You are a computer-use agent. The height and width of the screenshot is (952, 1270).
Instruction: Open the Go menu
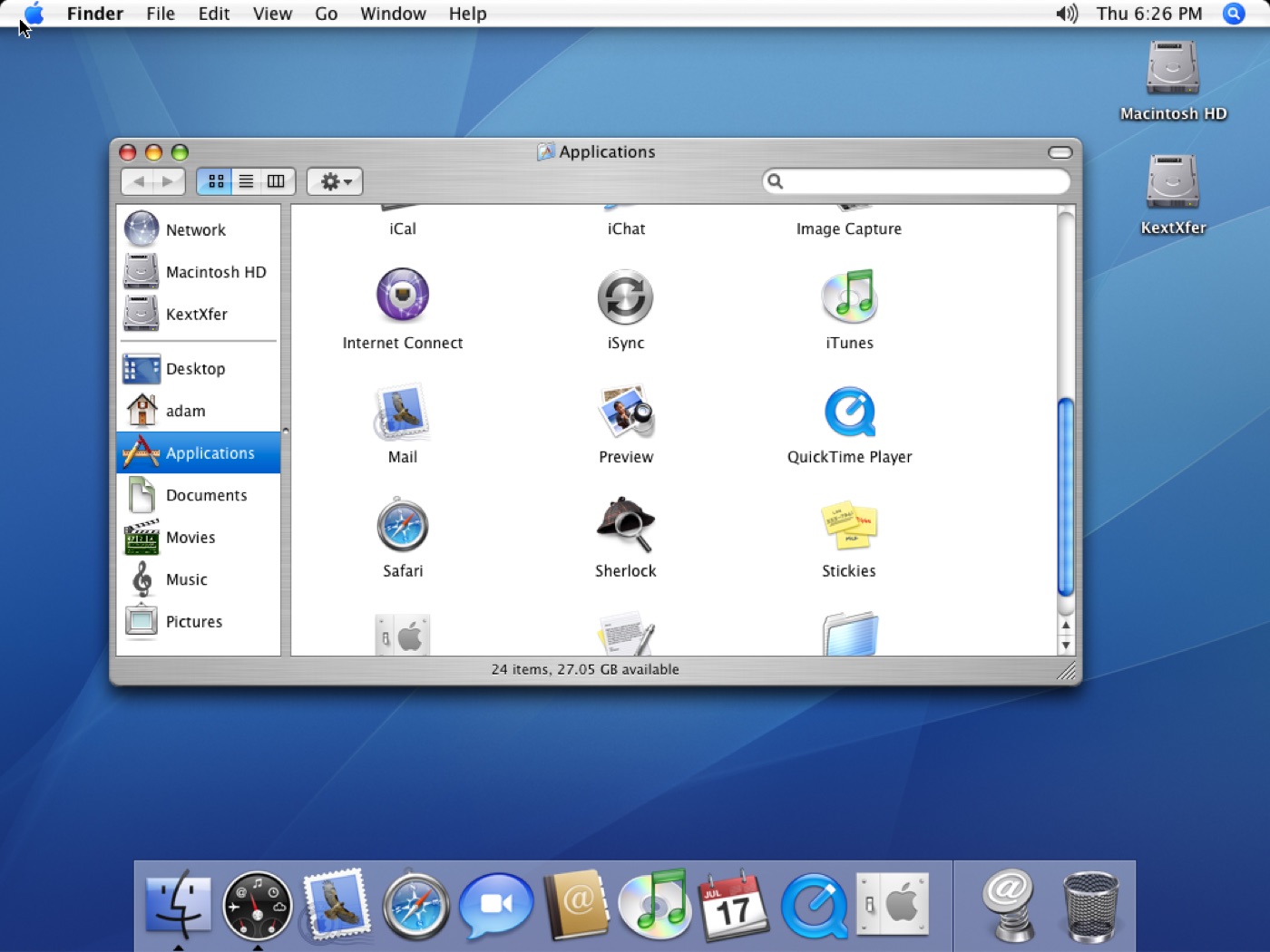coord(327,14)
